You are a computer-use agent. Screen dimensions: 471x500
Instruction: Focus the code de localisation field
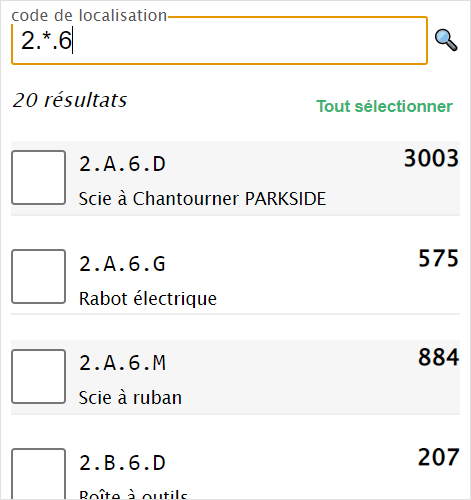coord(219,40)
